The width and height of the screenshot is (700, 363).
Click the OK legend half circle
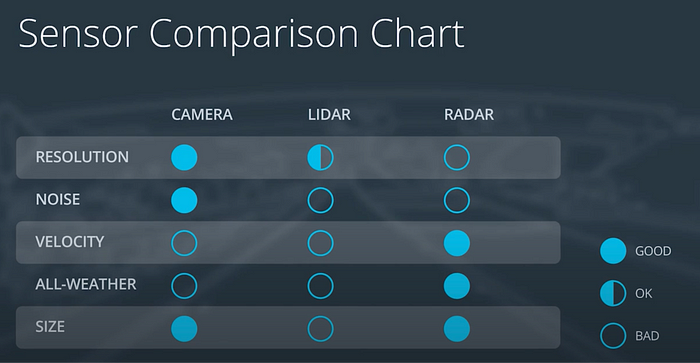(x=613, y=293)
